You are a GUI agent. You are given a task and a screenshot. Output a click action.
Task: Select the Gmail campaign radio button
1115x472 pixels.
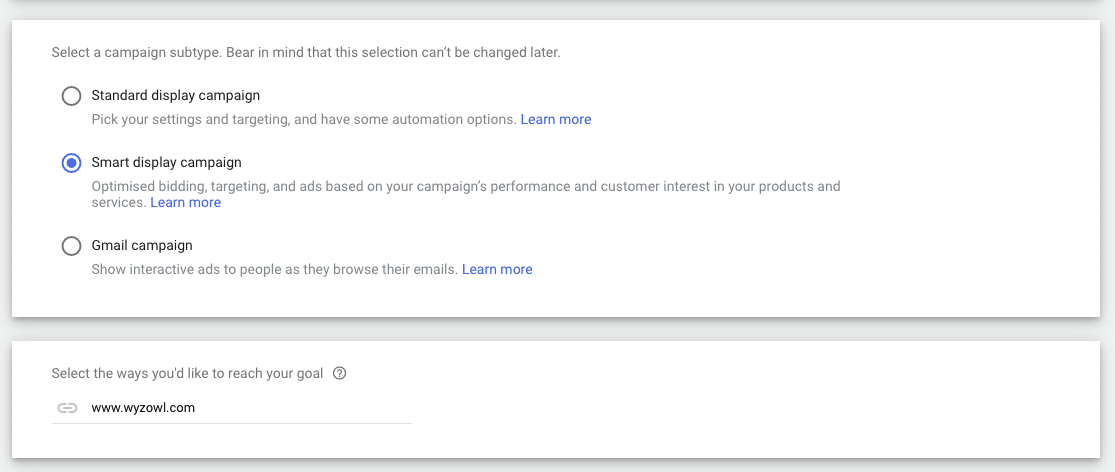pyautogui.click(x=71, y=246)
